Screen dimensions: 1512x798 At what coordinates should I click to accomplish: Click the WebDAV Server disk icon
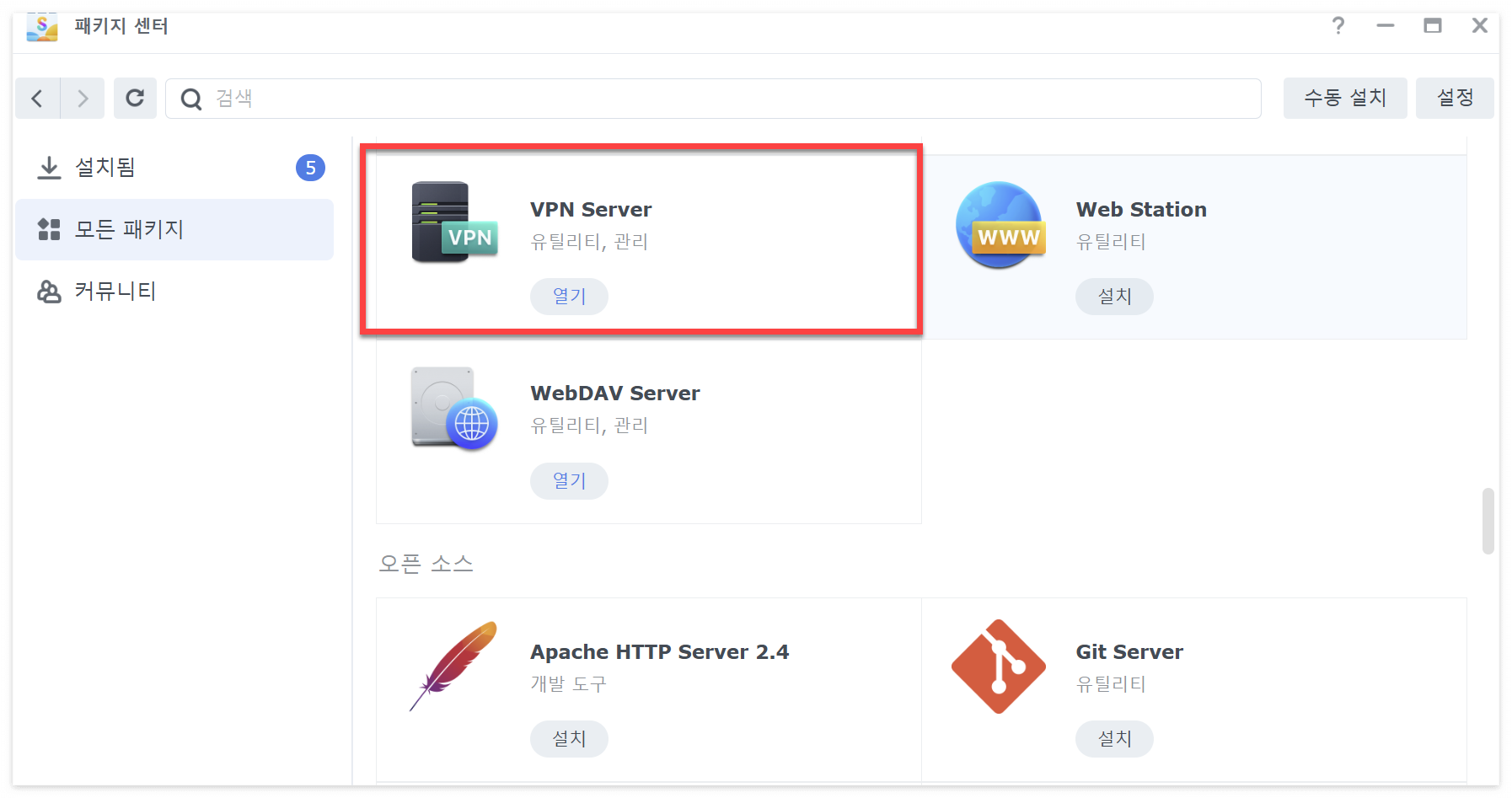[454, 409]
